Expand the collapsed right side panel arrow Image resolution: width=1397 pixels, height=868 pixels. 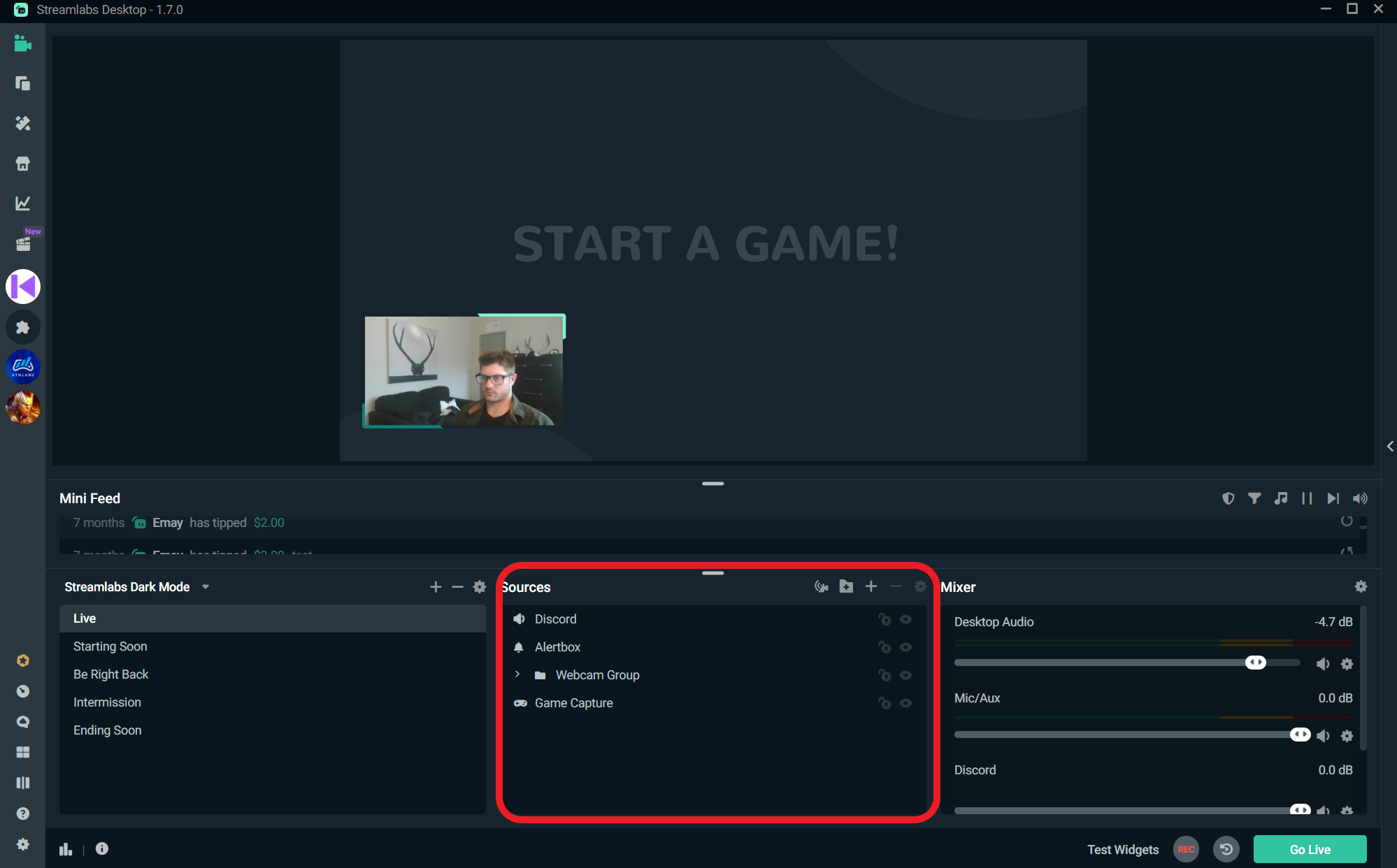point(1390,446)
